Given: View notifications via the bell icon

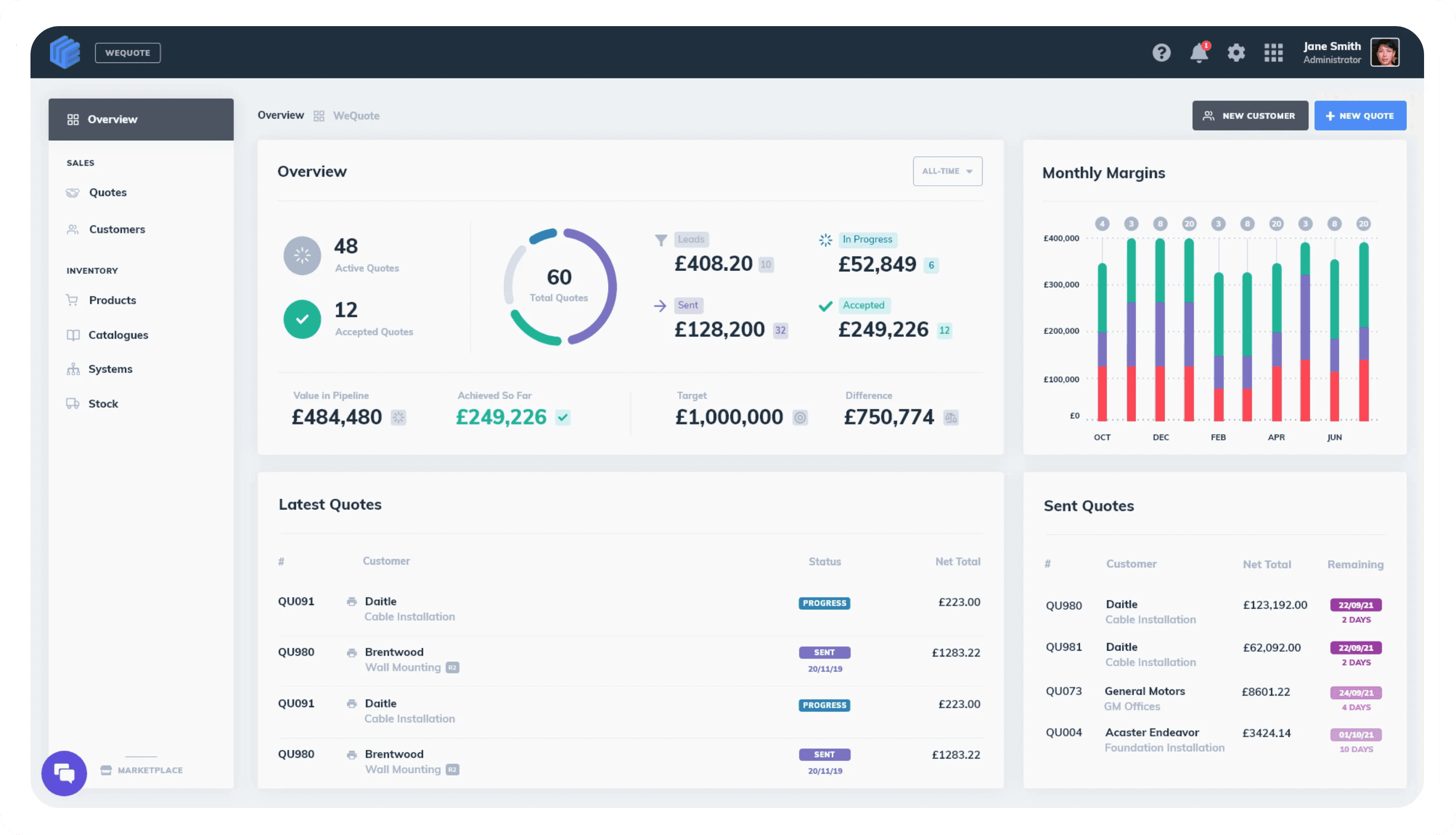Looking at the screenshot, I should pos(1199,52).
